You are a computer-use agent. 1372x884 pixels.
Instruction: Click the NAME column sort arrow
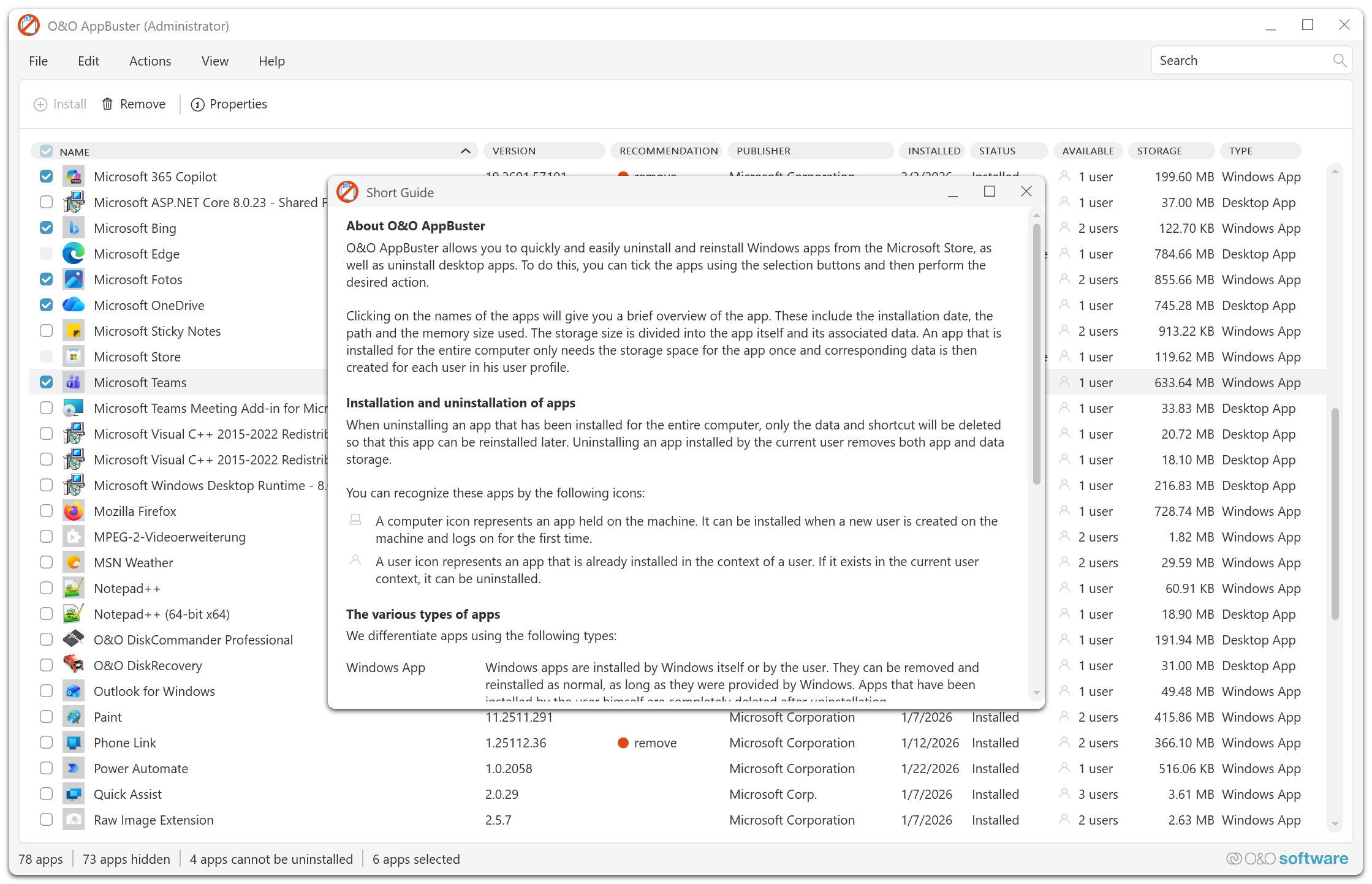(465, 151)
